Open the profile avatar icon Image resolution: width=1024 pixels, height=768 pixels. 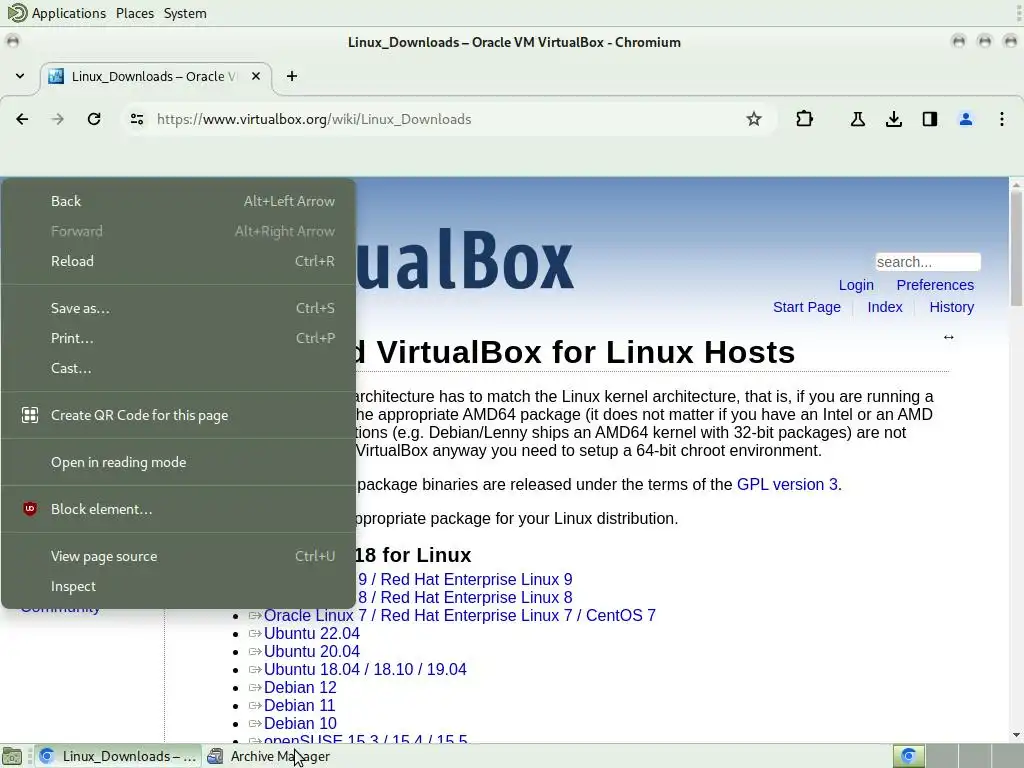click(965, 119)
